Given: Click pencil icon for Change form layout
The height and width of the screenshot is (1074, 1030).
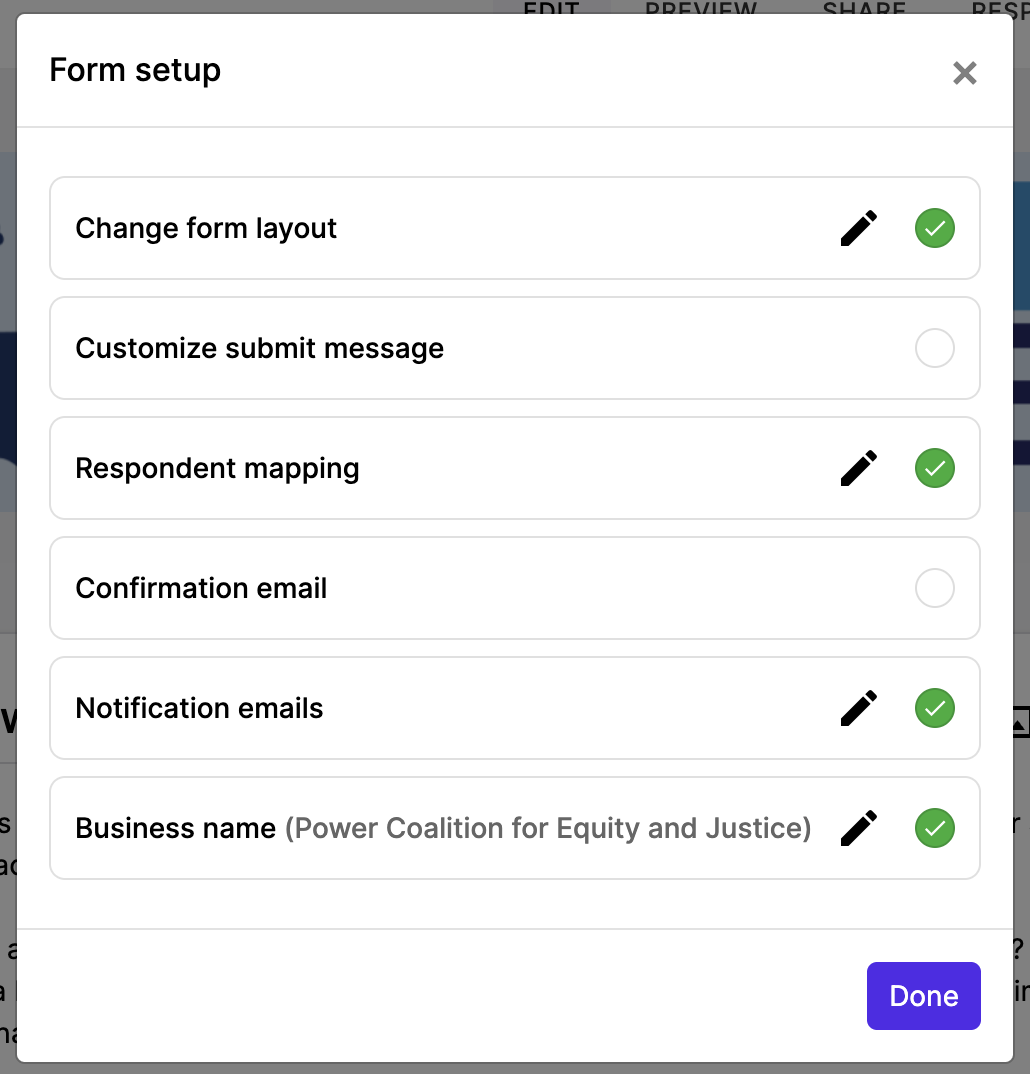Looking at the screenshot, I should pos(859,228).
